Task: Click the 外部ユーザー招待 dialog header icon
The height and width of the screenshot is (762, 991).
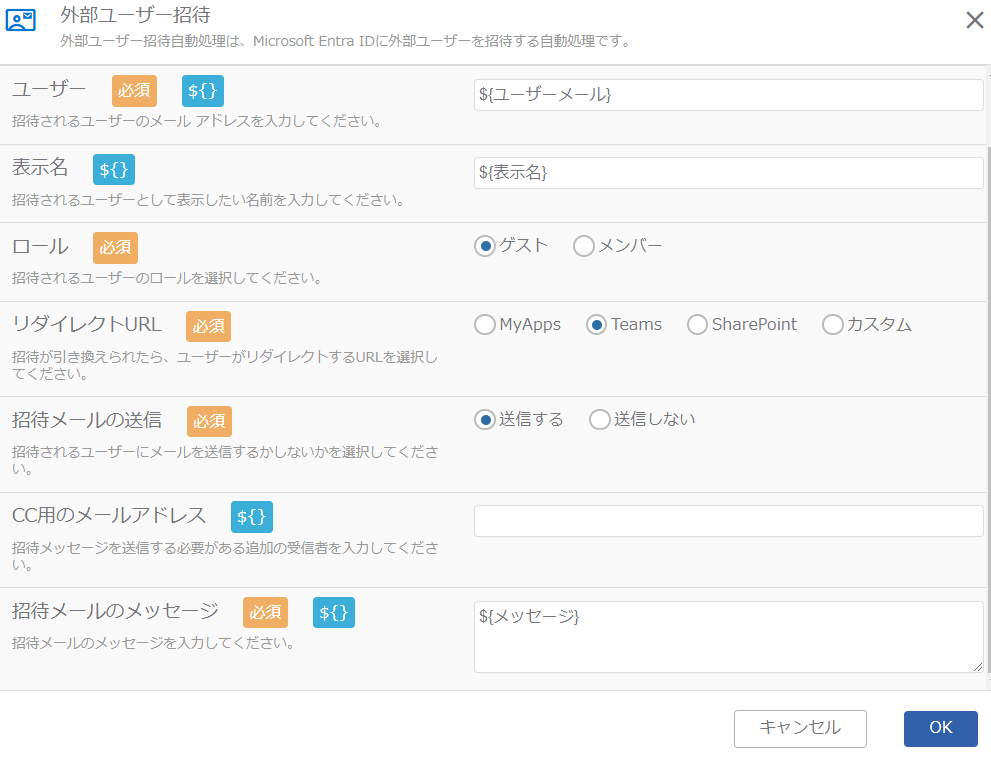Action: click(x=21, y=20)
